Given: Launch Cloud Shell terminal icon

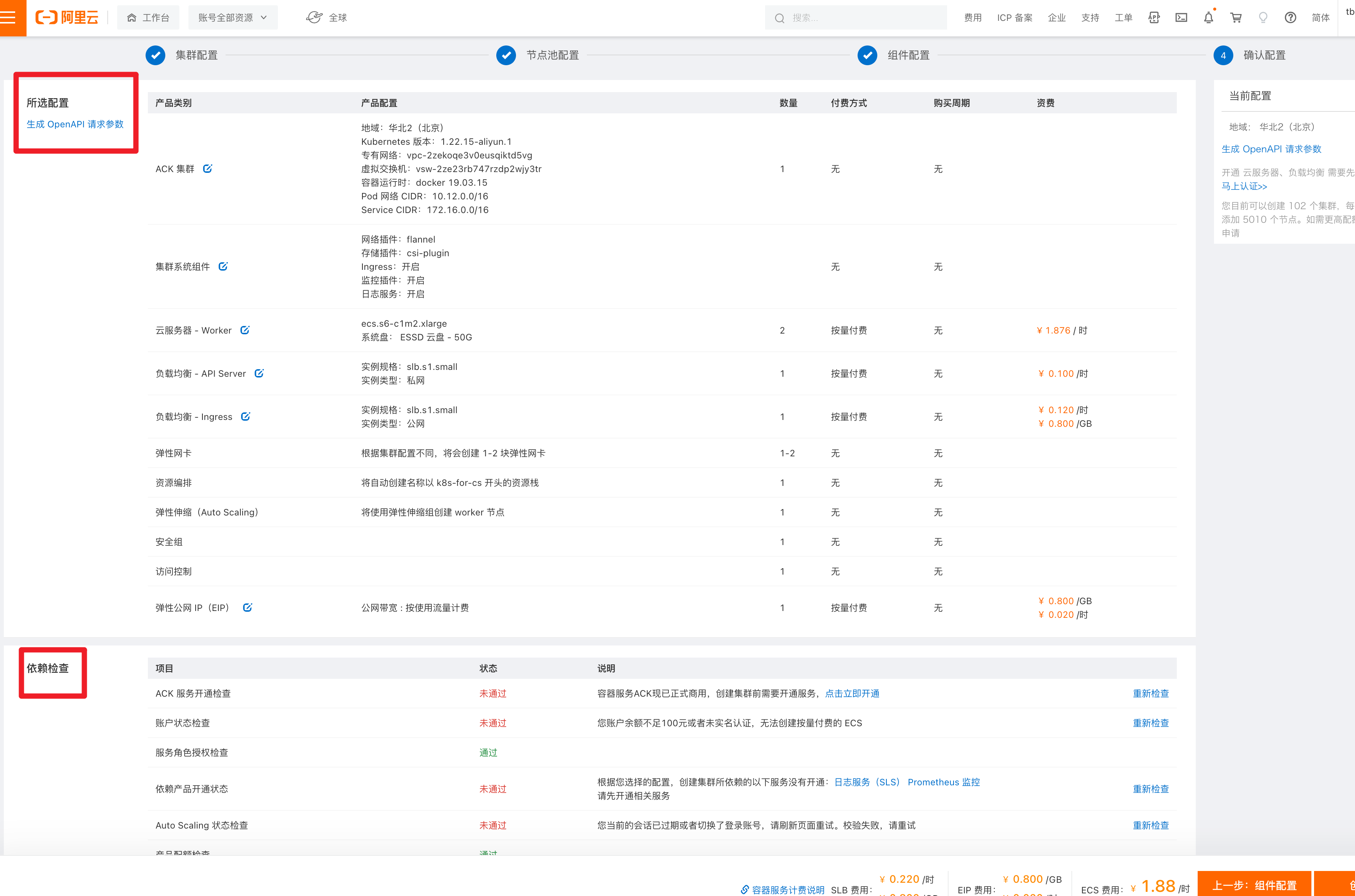Looking at the screenshot, I should pyautogui.click(x=1181, y=18).
